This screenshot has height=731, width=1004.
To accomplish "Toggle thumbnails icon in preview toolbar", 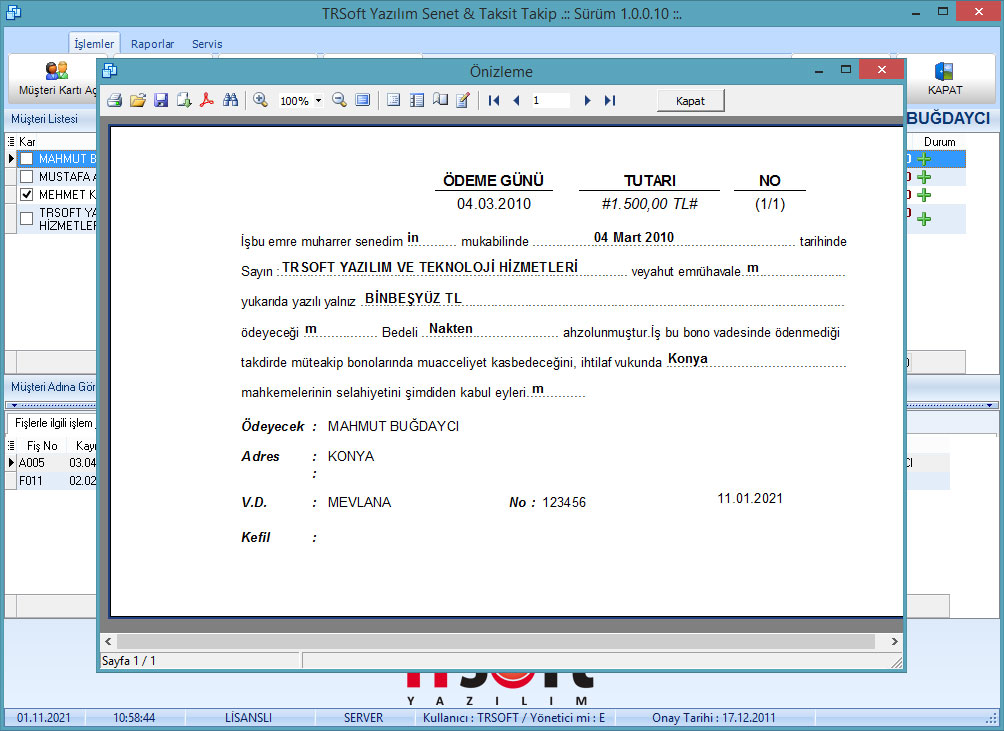I will [417, 100].
